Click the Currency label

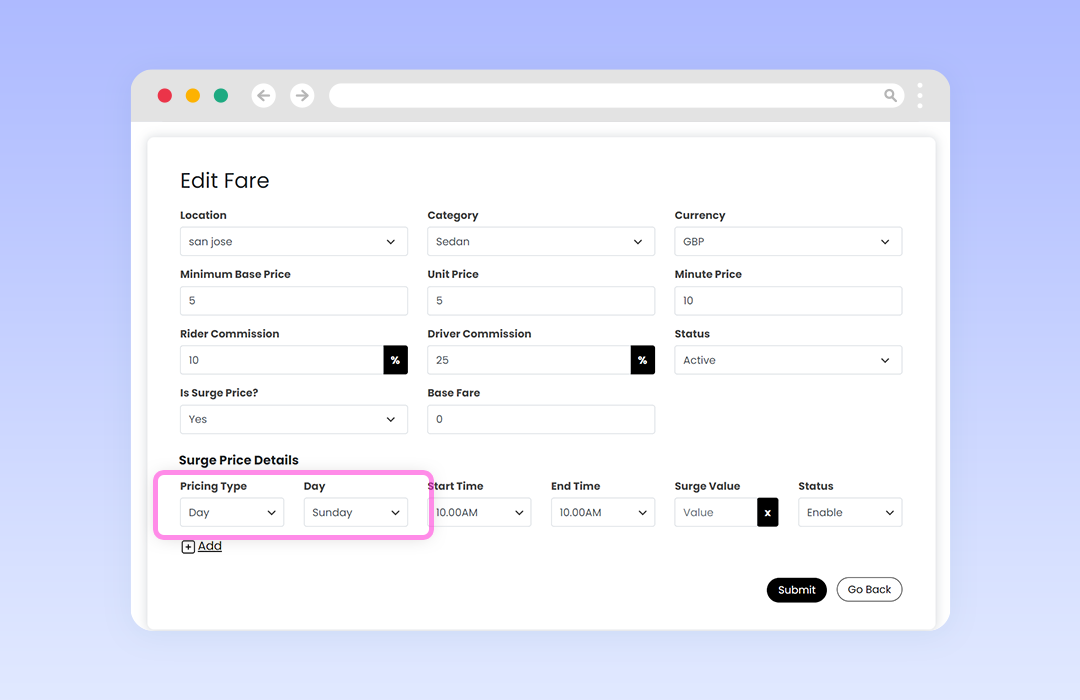[700, 216]
